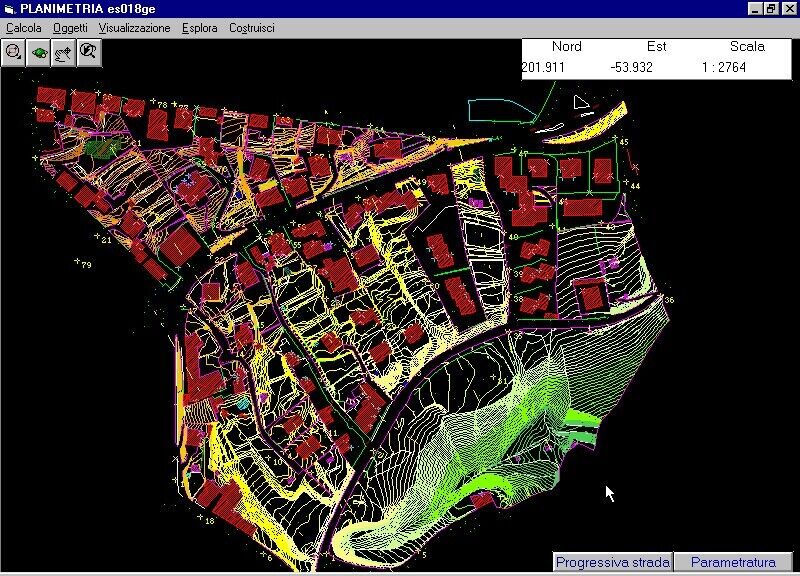Viewport: 800px width, 576px height.
Task: Click the Est value -53.932
Action: point(632,67)
